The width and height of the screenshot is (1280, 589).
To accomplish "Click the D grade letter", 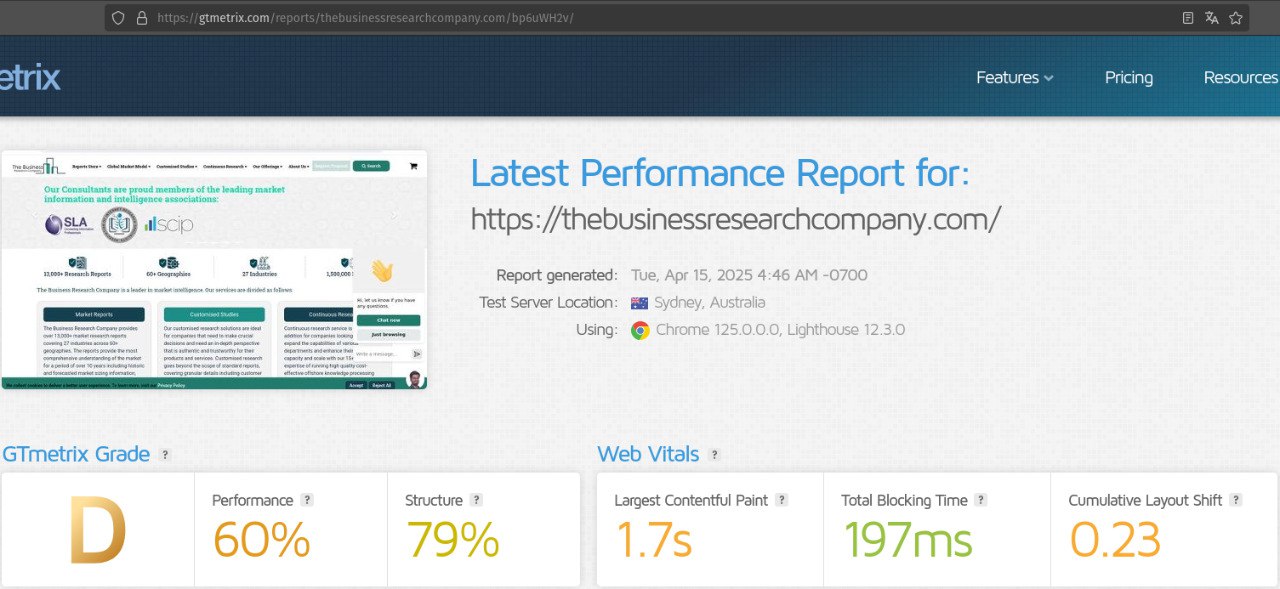I will tap(97, 531).
